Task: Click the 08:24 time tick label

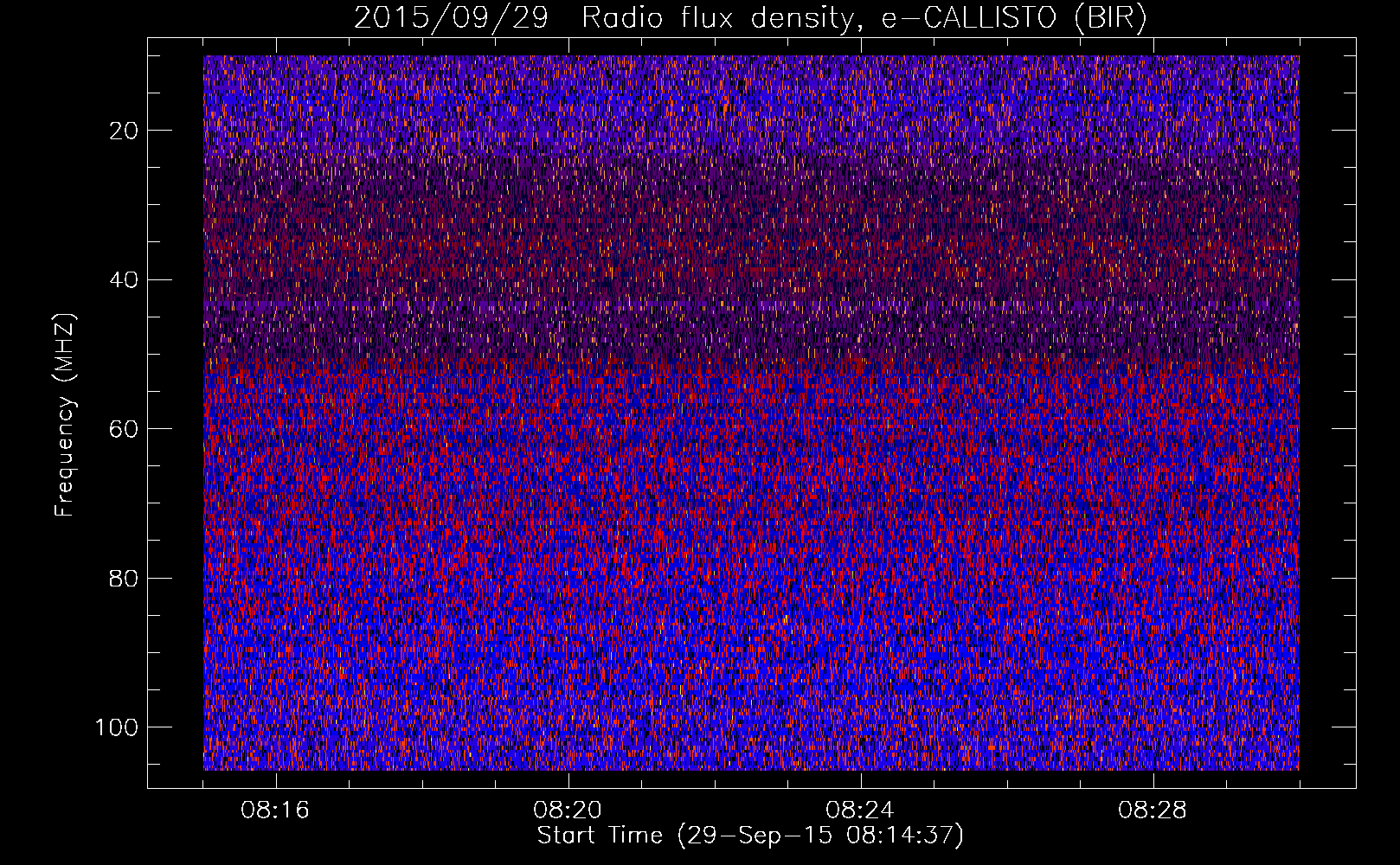Action: click(860, 811)
